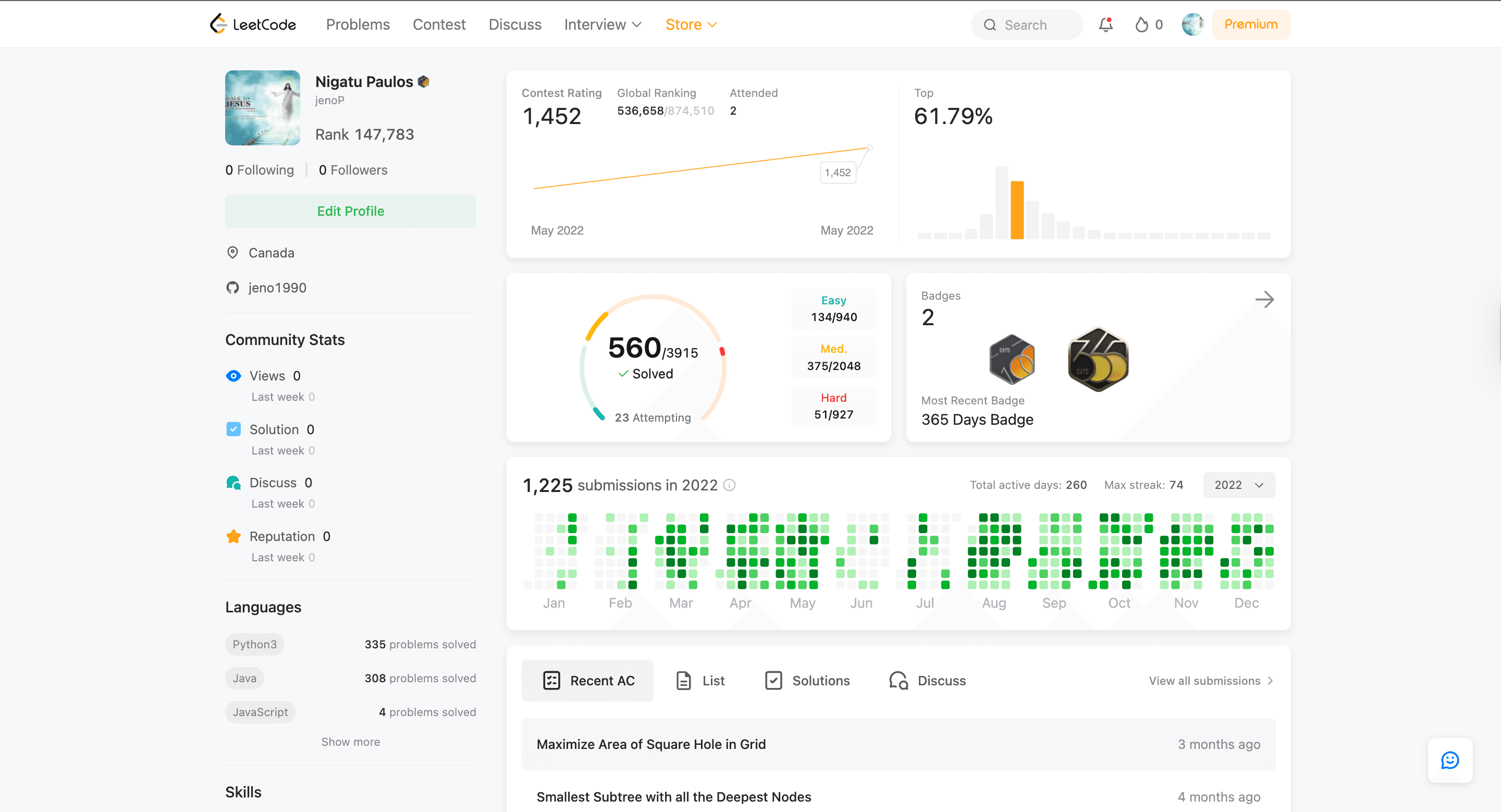
Task: Click the solved problems progress ring
Action: 653,358
